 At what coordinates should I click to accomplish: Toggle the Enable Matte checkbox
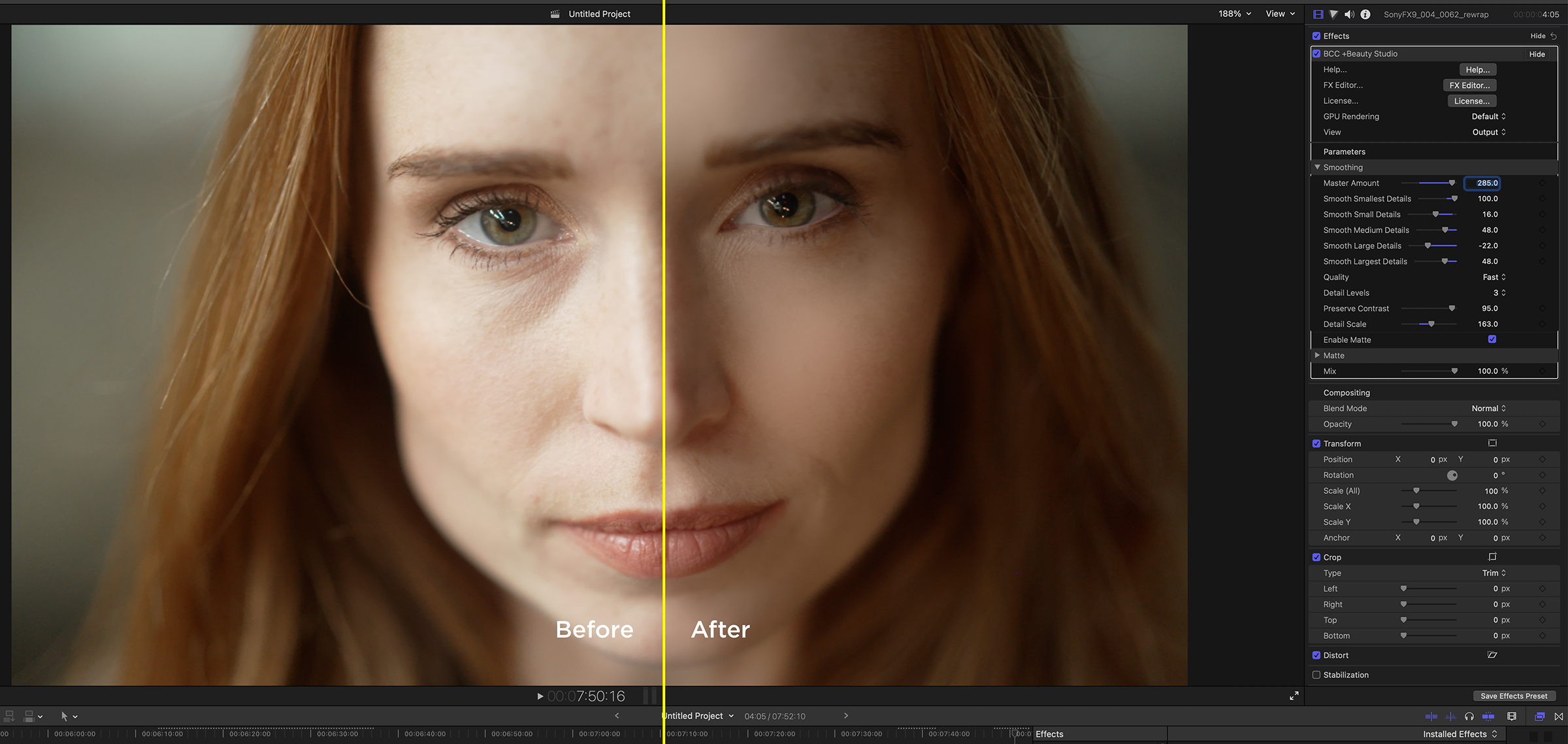coord(1492,340)
